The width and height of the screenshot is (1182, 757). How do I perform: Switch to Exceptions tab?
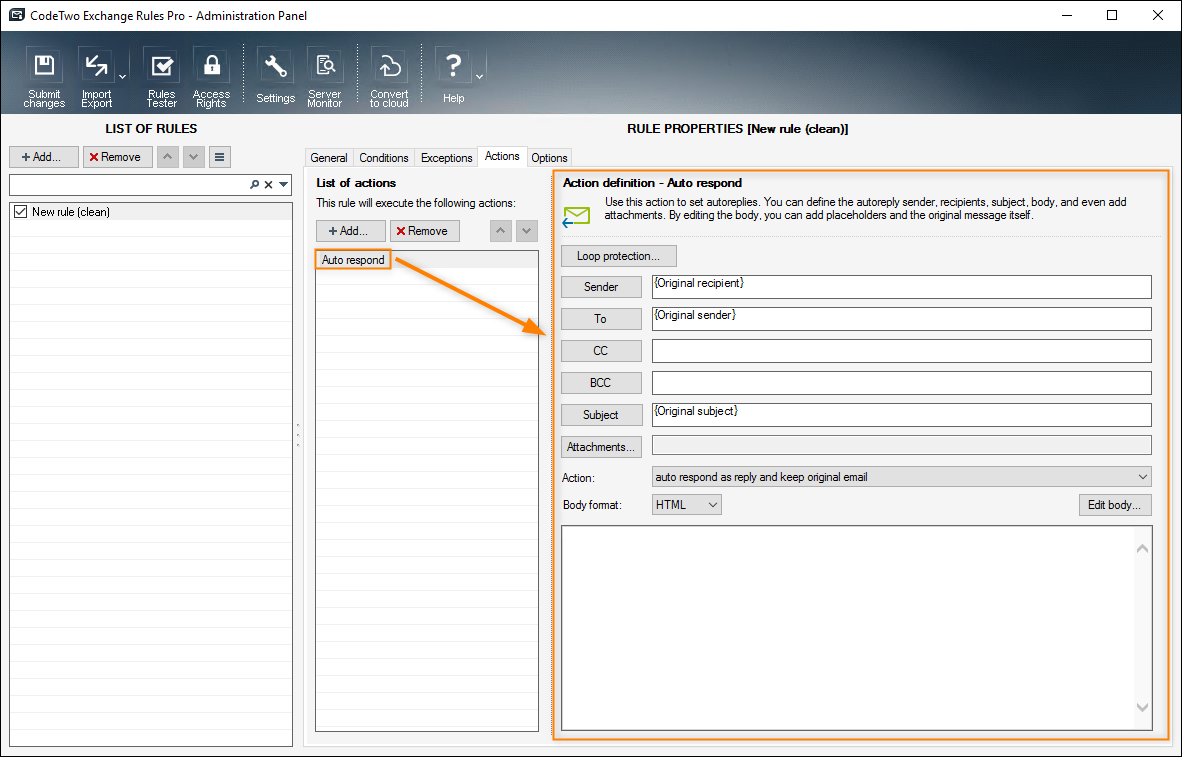pyautogui.click(x=446, y=158)
